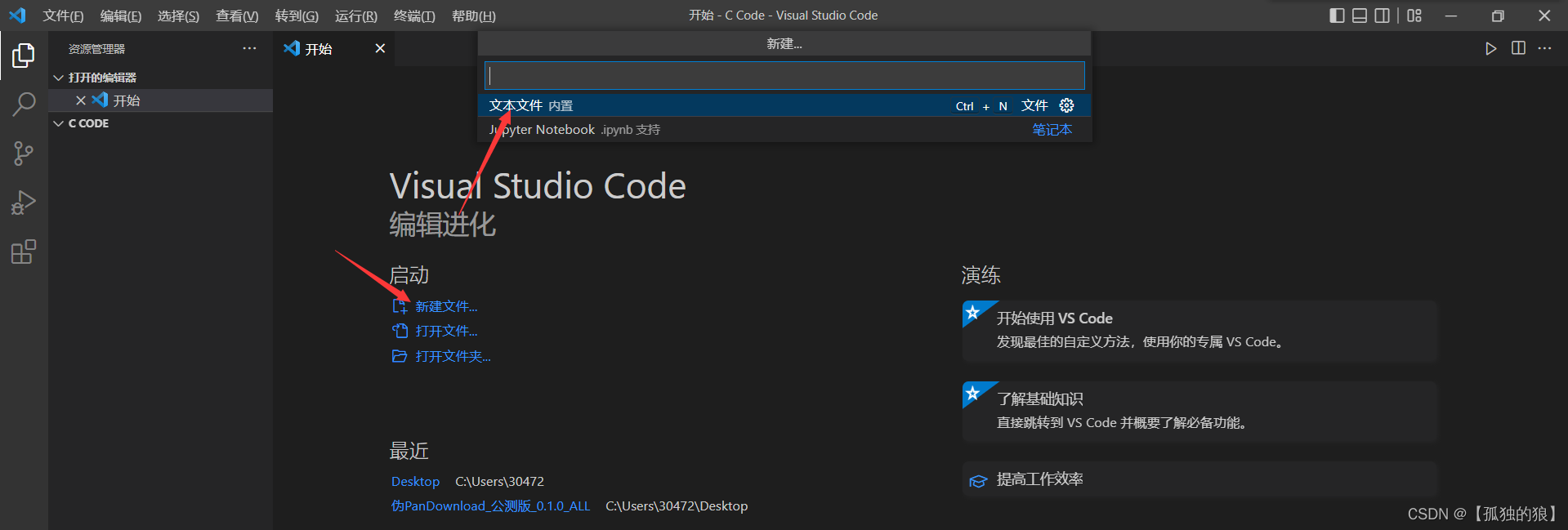The height and width of the screenshot is (530, 1568).
Task: Click the 新建文件 file icon
Action: tap(400, 306)
